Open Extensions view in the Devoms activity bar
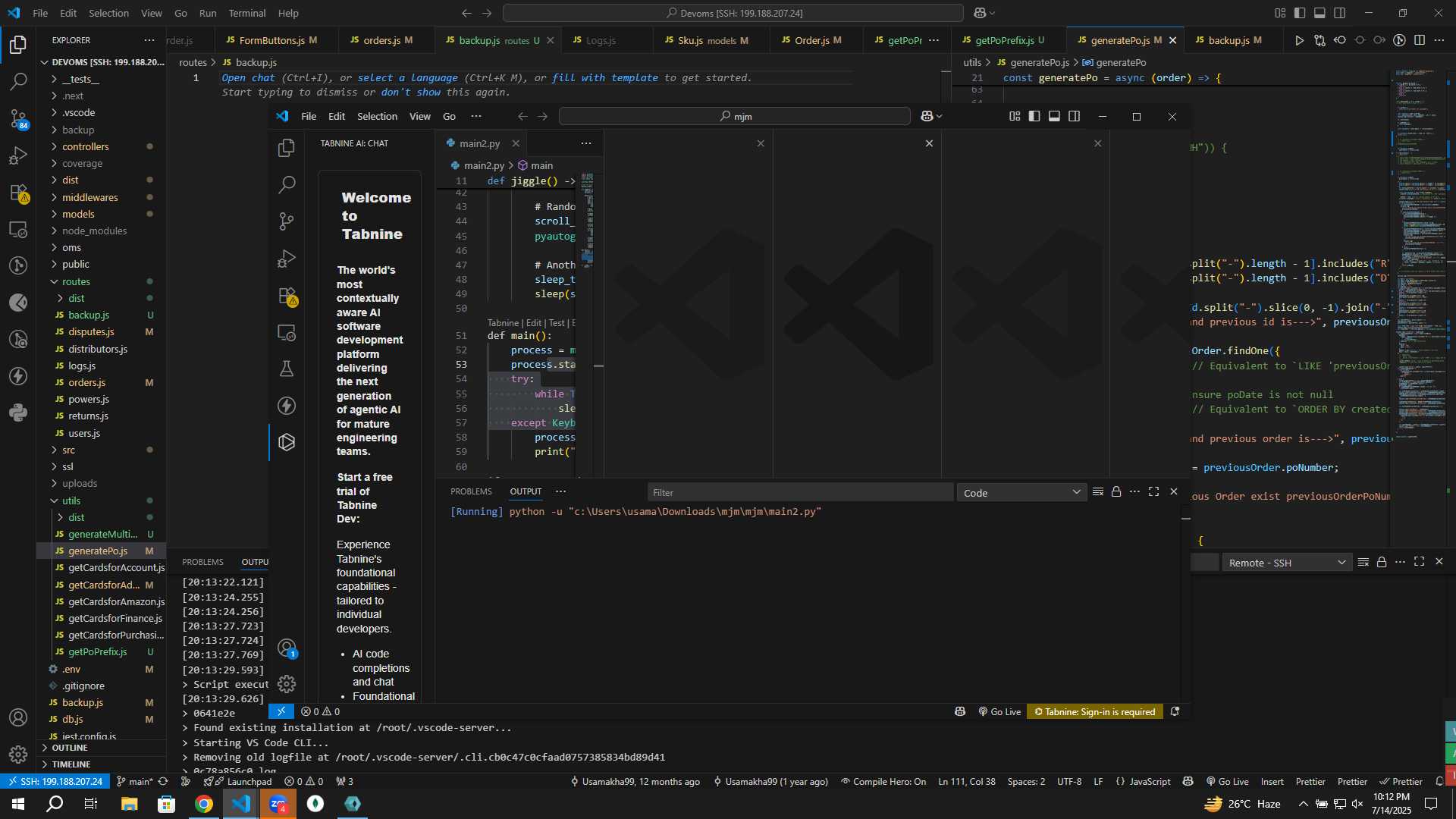Viewport: 1456px width, 819px height. pos(18,193)
